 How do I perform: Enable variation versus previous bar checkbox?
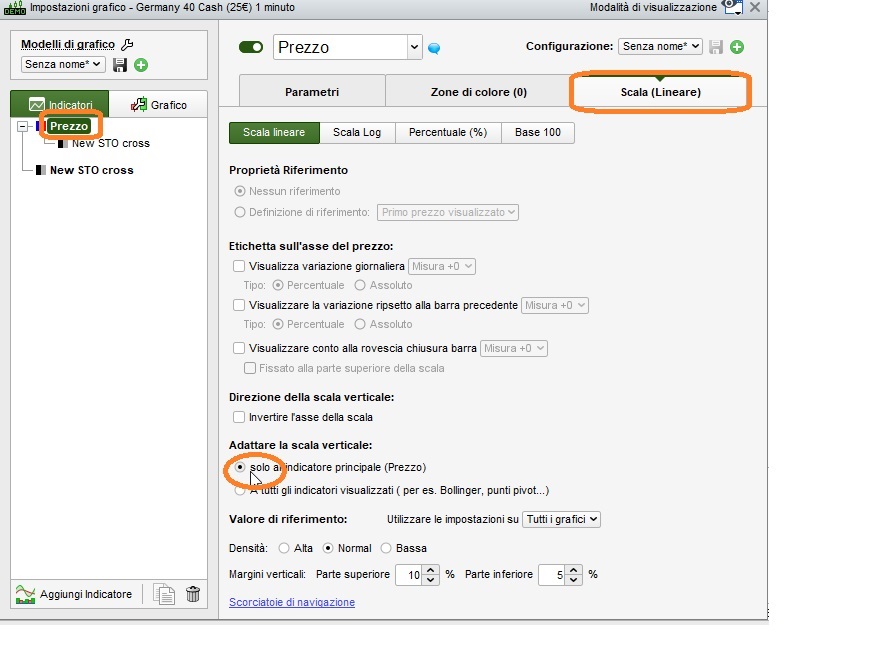239,305
